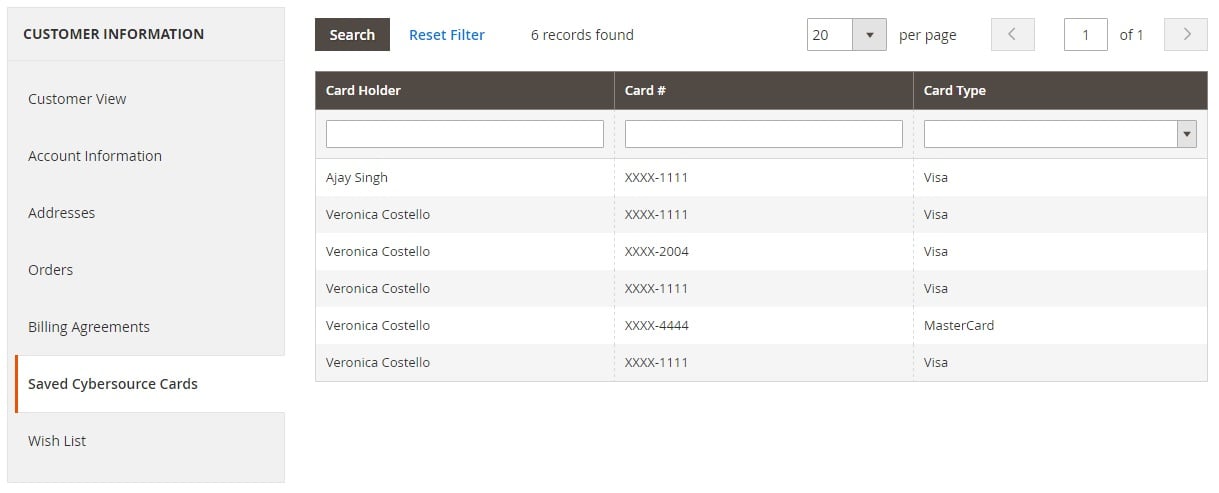Click the Reset Filter link
This screenshot has height=493, width=1219.
447,34
